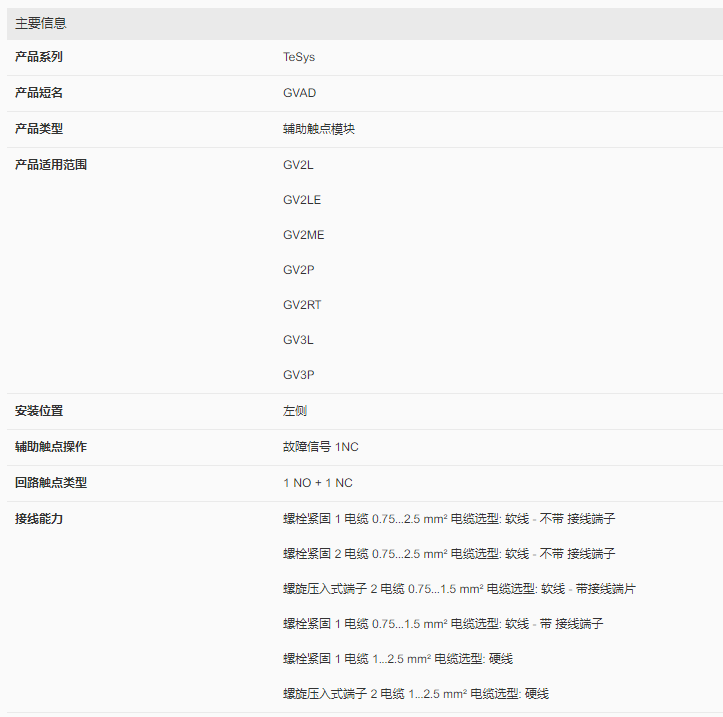Select the 安装位置 label
Viewport: 723px width, 717px height.
(x=39, y=411)
